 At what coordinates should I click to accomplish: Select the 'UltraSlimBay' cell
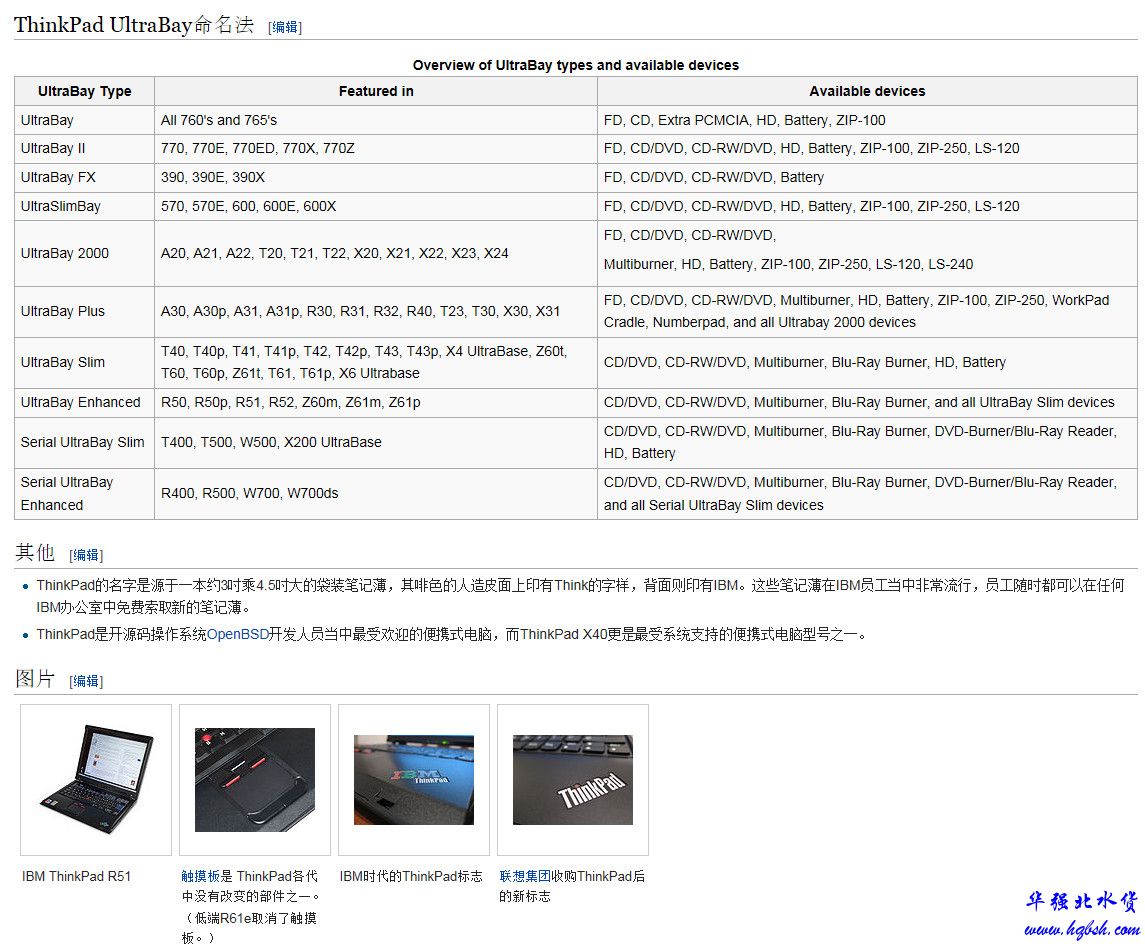click(x=85, y=207)
